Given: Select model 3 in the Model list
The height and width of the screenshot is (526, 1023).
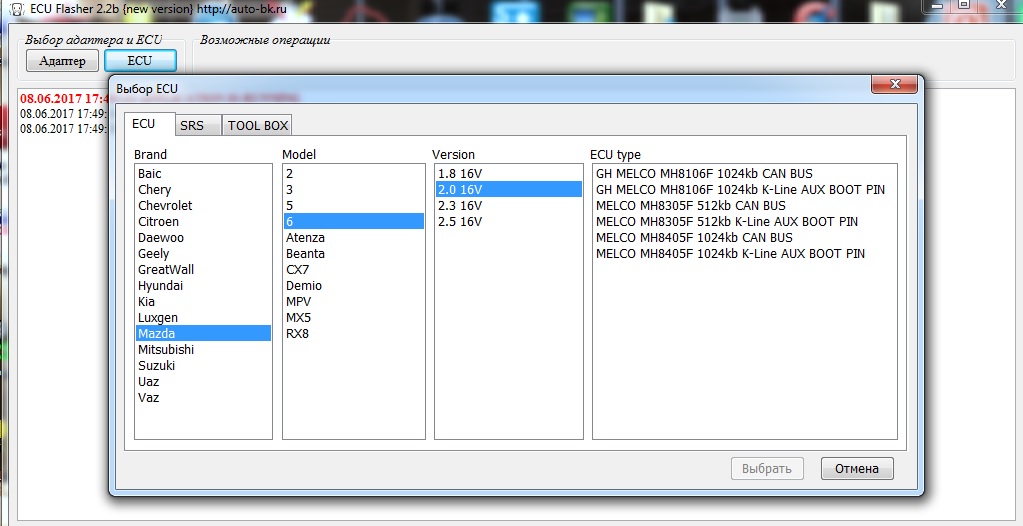Looking at the screenshot, I should (x=353, y=190).
